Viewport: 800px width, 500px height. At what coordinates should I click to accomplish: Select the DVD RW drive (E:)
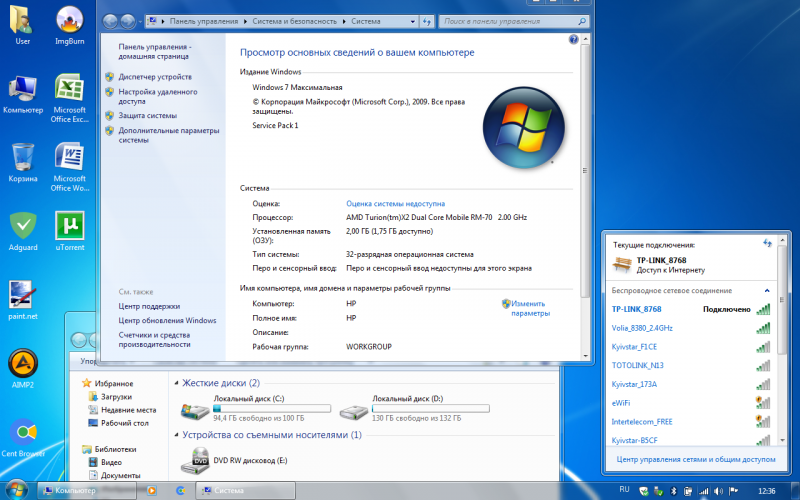(x=234, y=460)
